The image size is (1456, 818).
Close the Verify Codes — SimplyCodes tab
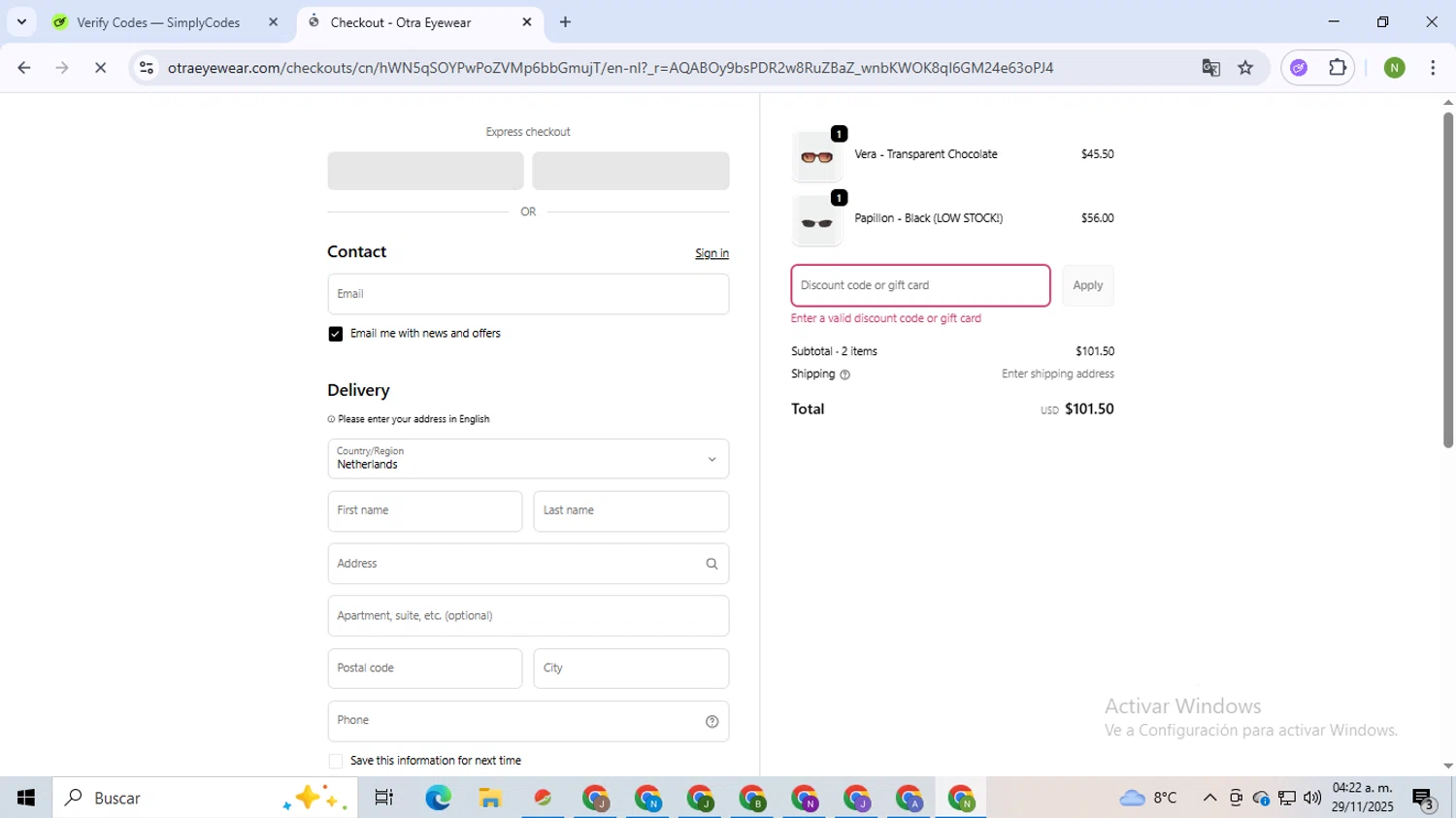[x=273, y=22]
